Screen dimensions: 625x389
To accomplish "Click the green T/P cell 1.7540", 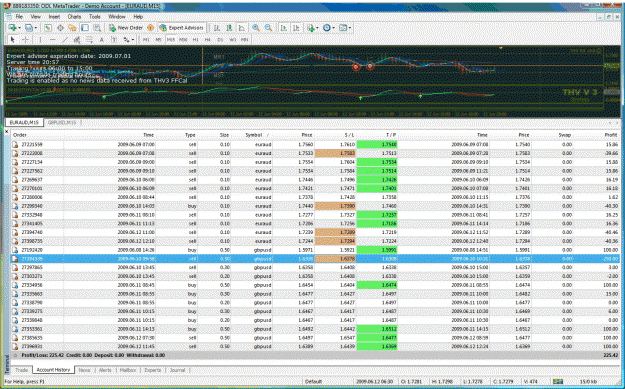I will click(x=377, y=144).
